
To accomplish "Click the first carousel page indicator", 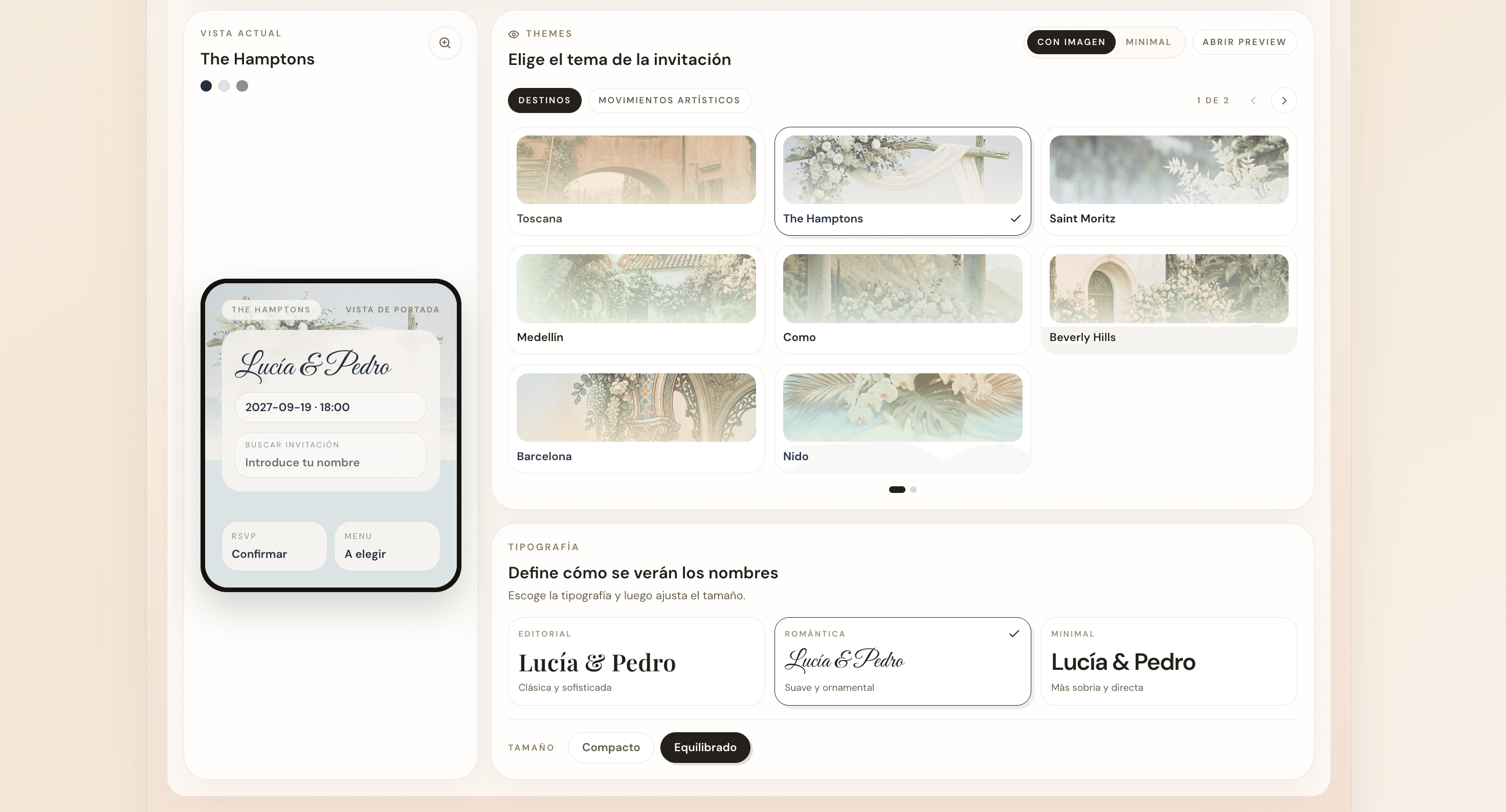I will pos(897,489).
